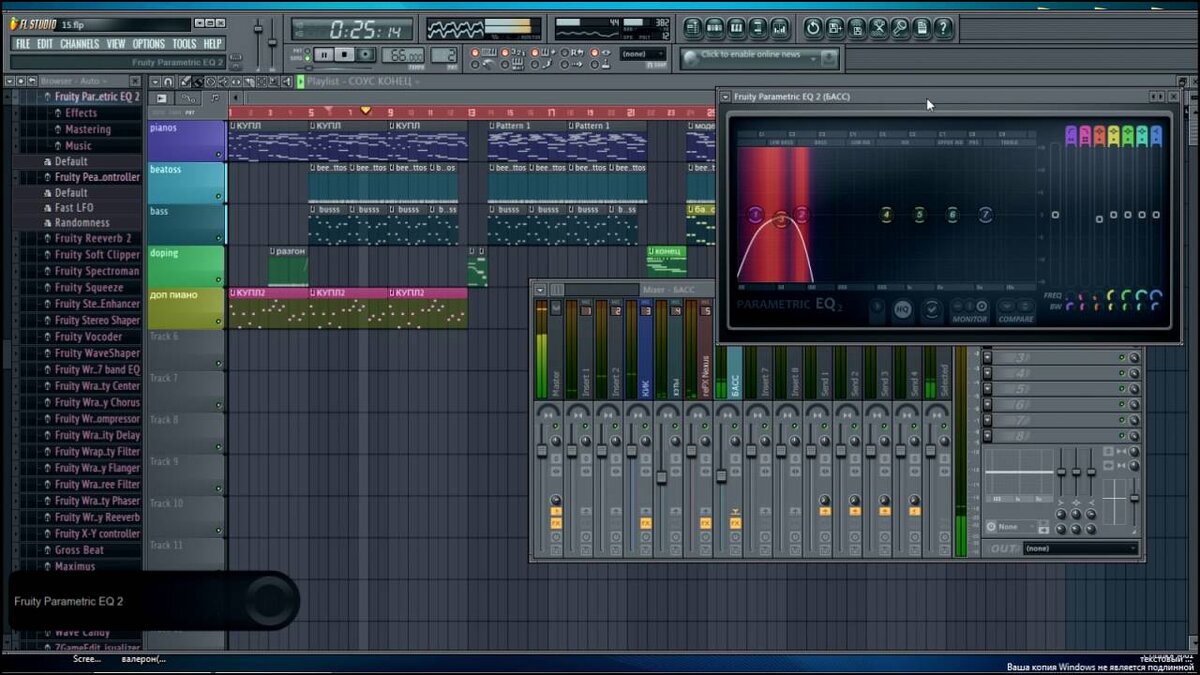Set the tempo value field
The image size is (1200, 675).
(x=405, y=55)
